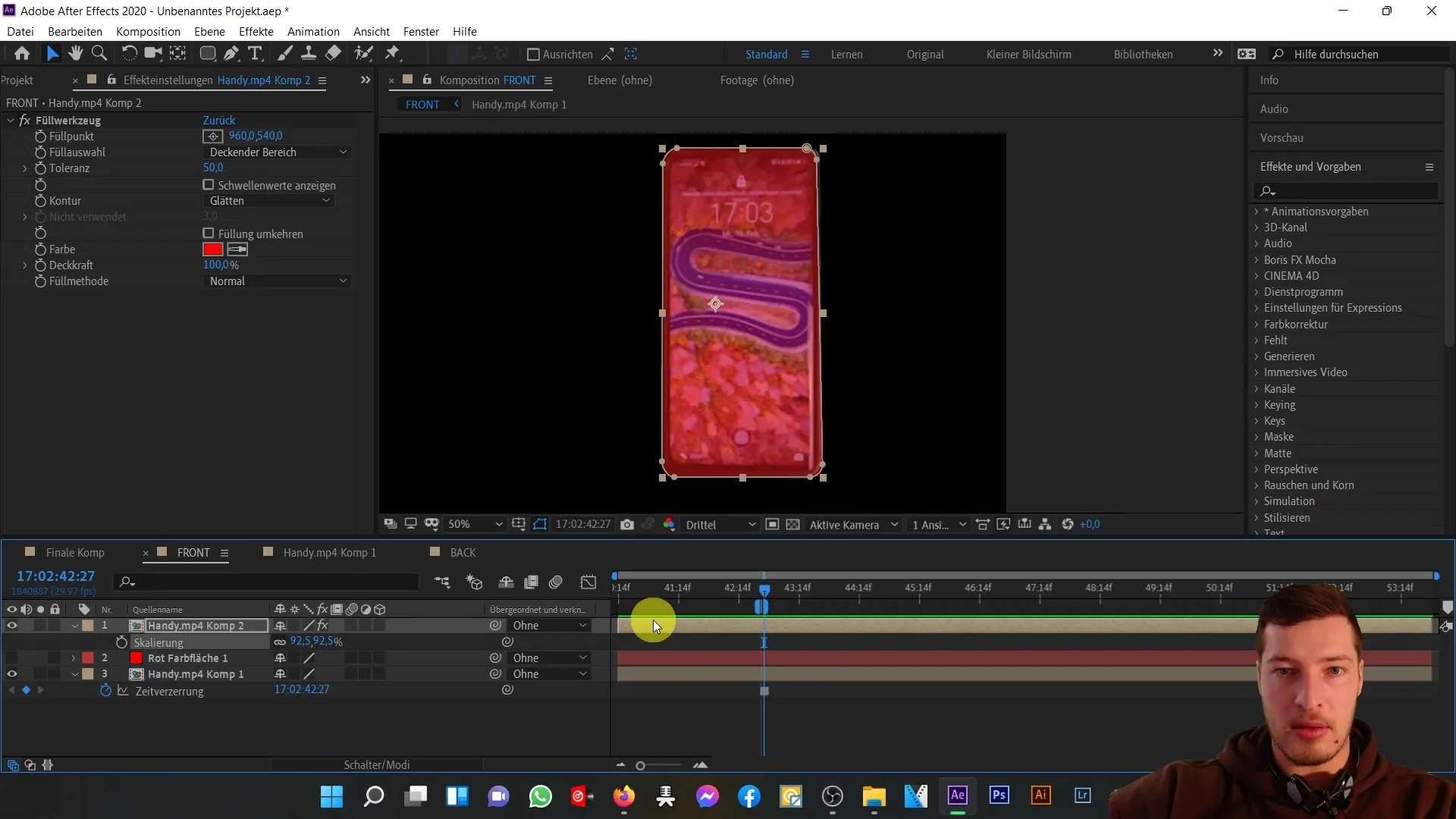The height and width of the screenshot is (819, 1456).
Task: Select the Puppet Pin tool
Action: click(392, 54)
